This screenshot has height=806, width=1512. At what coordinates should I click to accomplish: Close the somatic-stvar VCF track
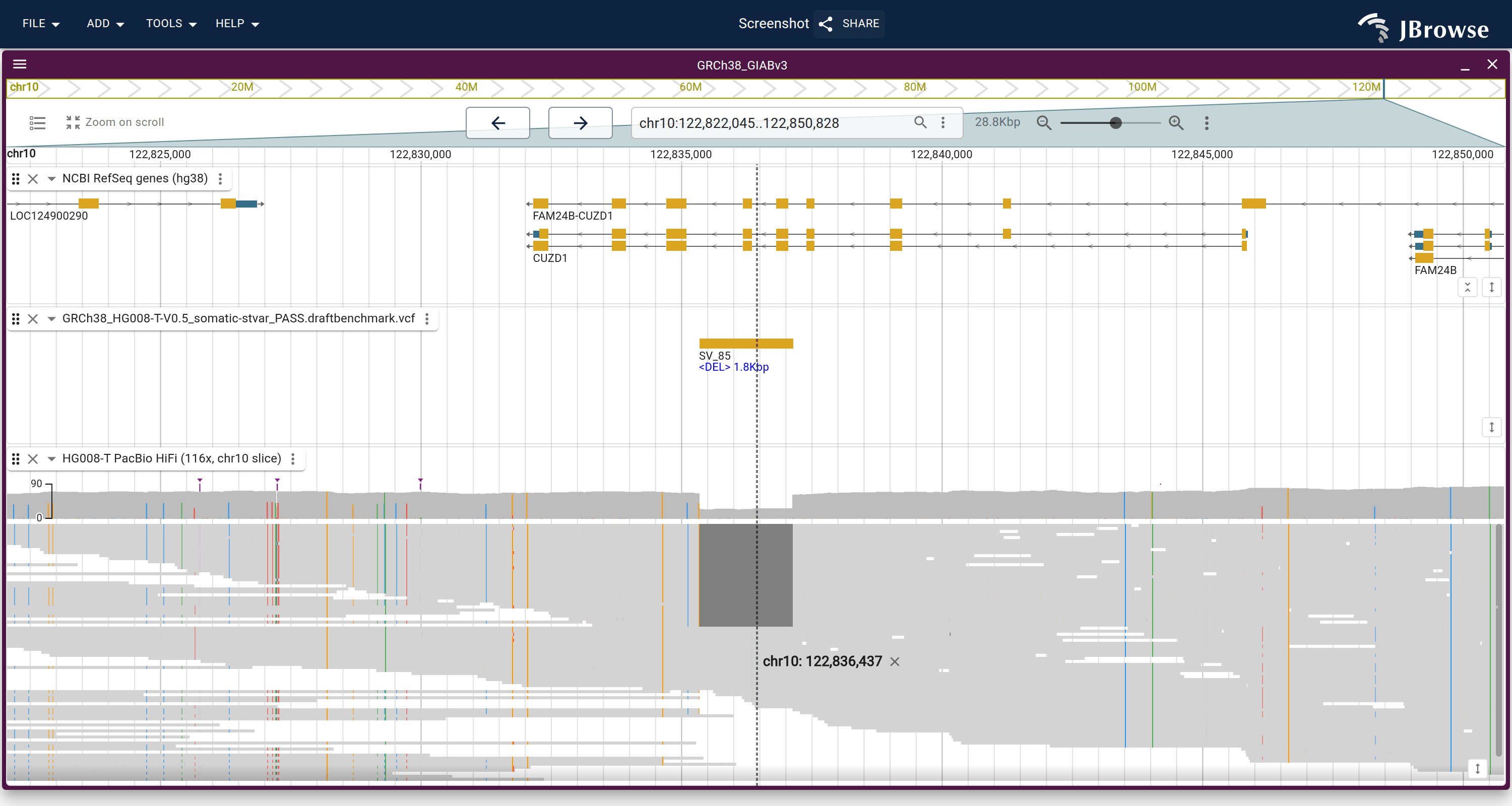click(x=33, y=318)
